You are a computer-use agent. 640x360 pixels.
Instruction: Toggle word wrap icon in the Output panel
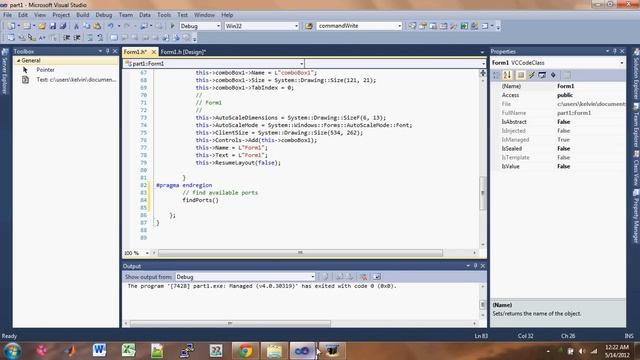(377, 277)
